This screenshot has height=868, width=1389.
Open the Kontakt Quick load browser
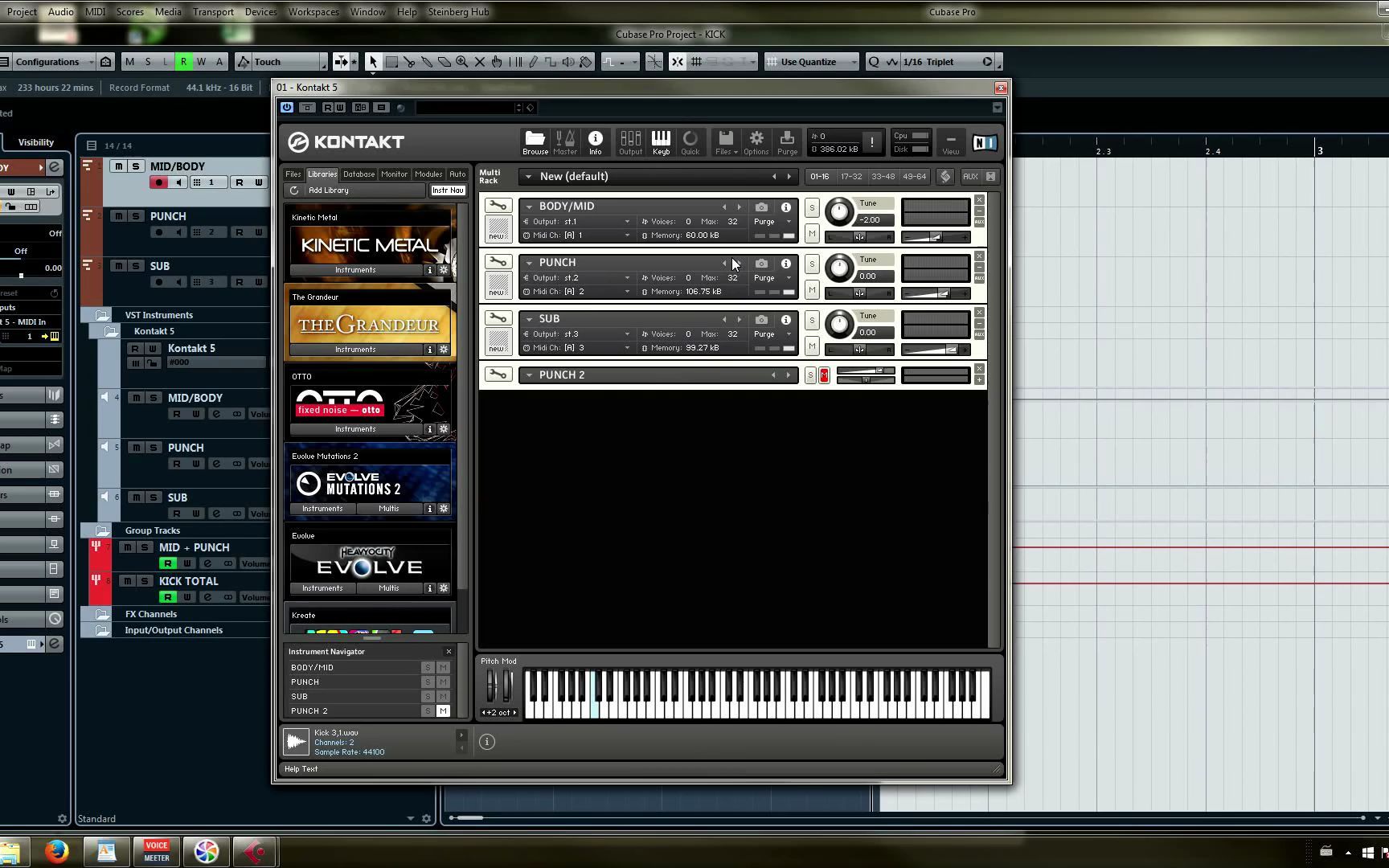690,142
